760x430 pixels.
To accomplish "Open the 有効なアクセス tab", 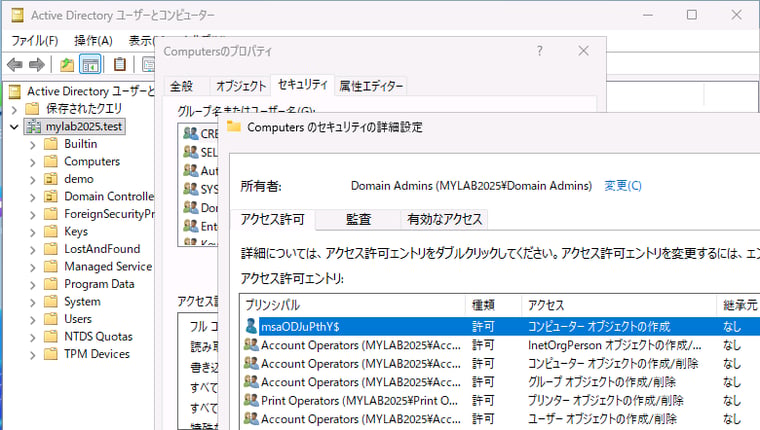I will 444,219.
